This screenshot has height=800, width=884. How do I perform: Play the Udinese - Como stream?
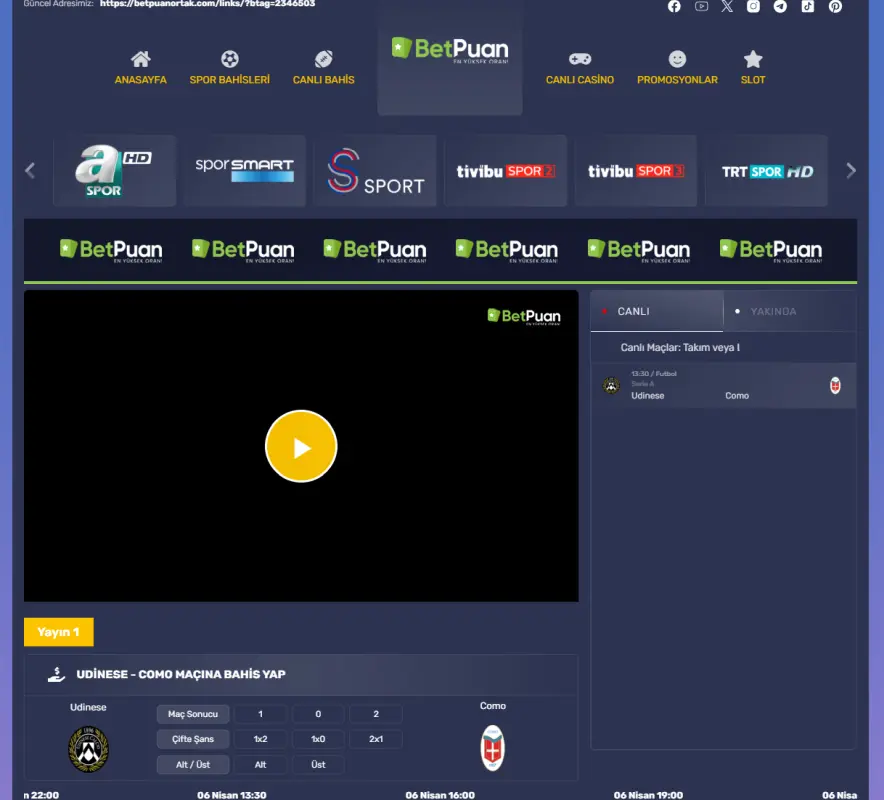click(x=301, y=446)
